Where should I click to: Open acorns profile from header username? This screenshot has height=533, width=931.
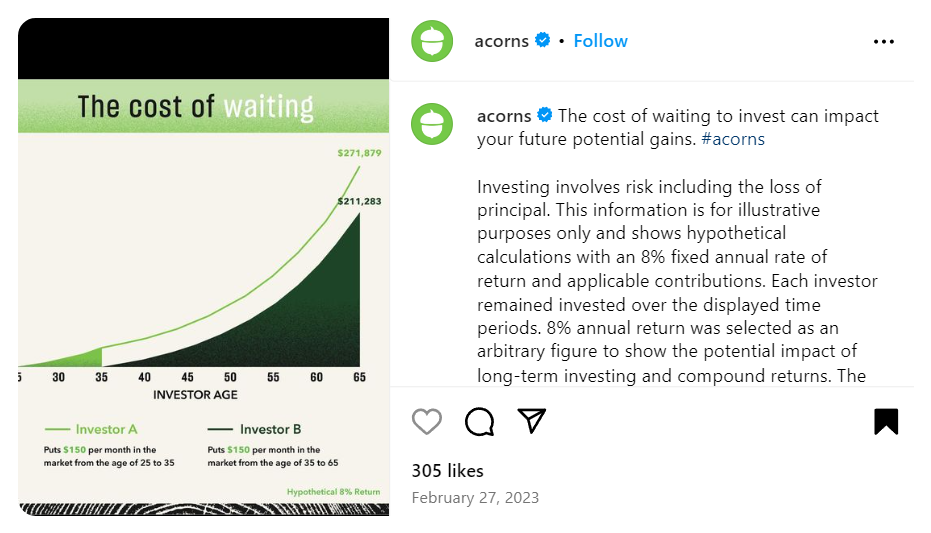pos(501,41)
